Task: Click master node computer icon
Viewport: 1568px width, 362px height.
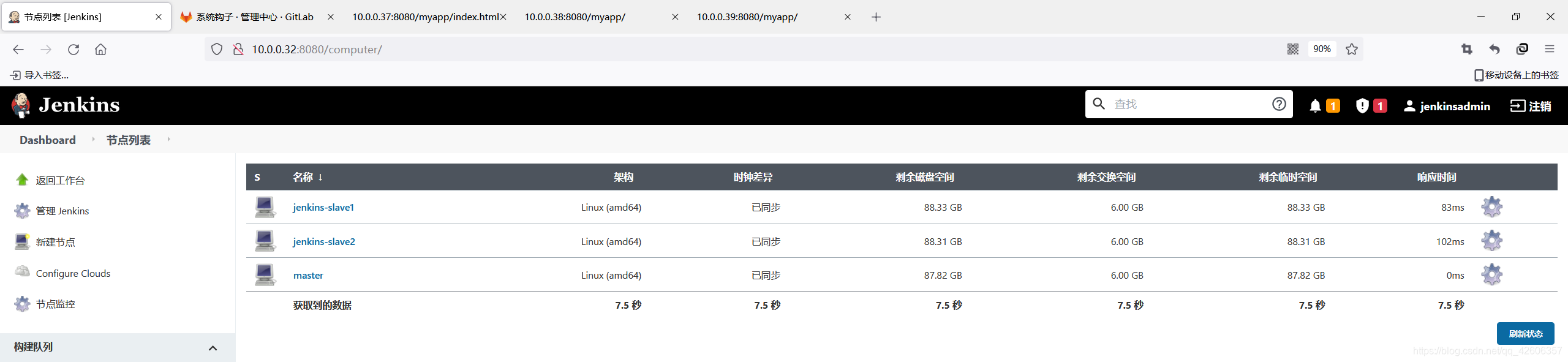Action: 265,274
